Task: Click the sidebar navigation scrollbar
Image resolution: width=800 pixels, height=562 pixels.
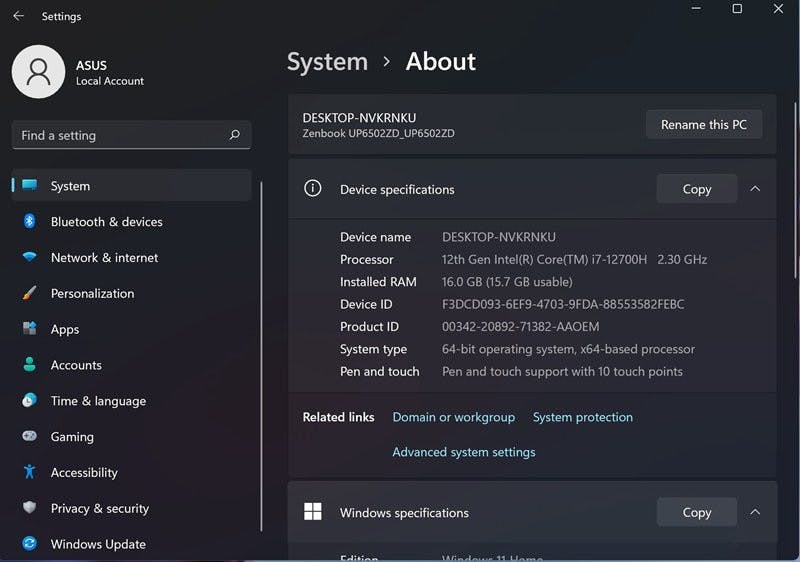Action: pyautogui.click(x=261, y=356)
